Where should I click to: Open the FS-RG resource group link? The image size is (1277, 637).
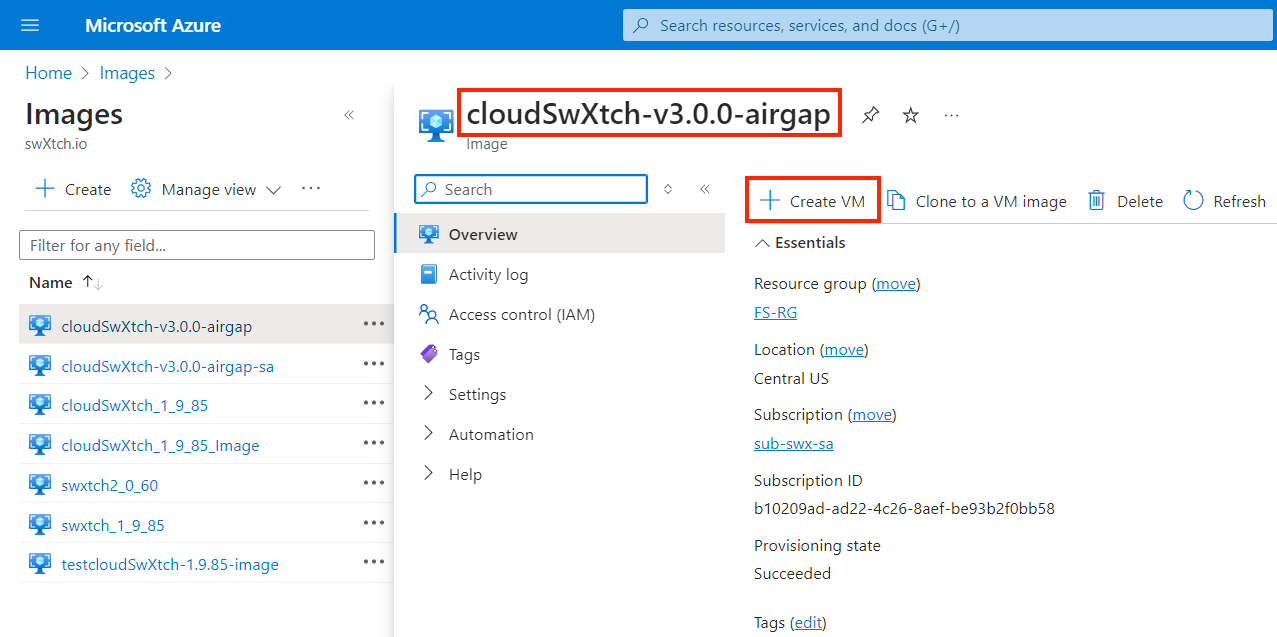(x=775, y=313)
